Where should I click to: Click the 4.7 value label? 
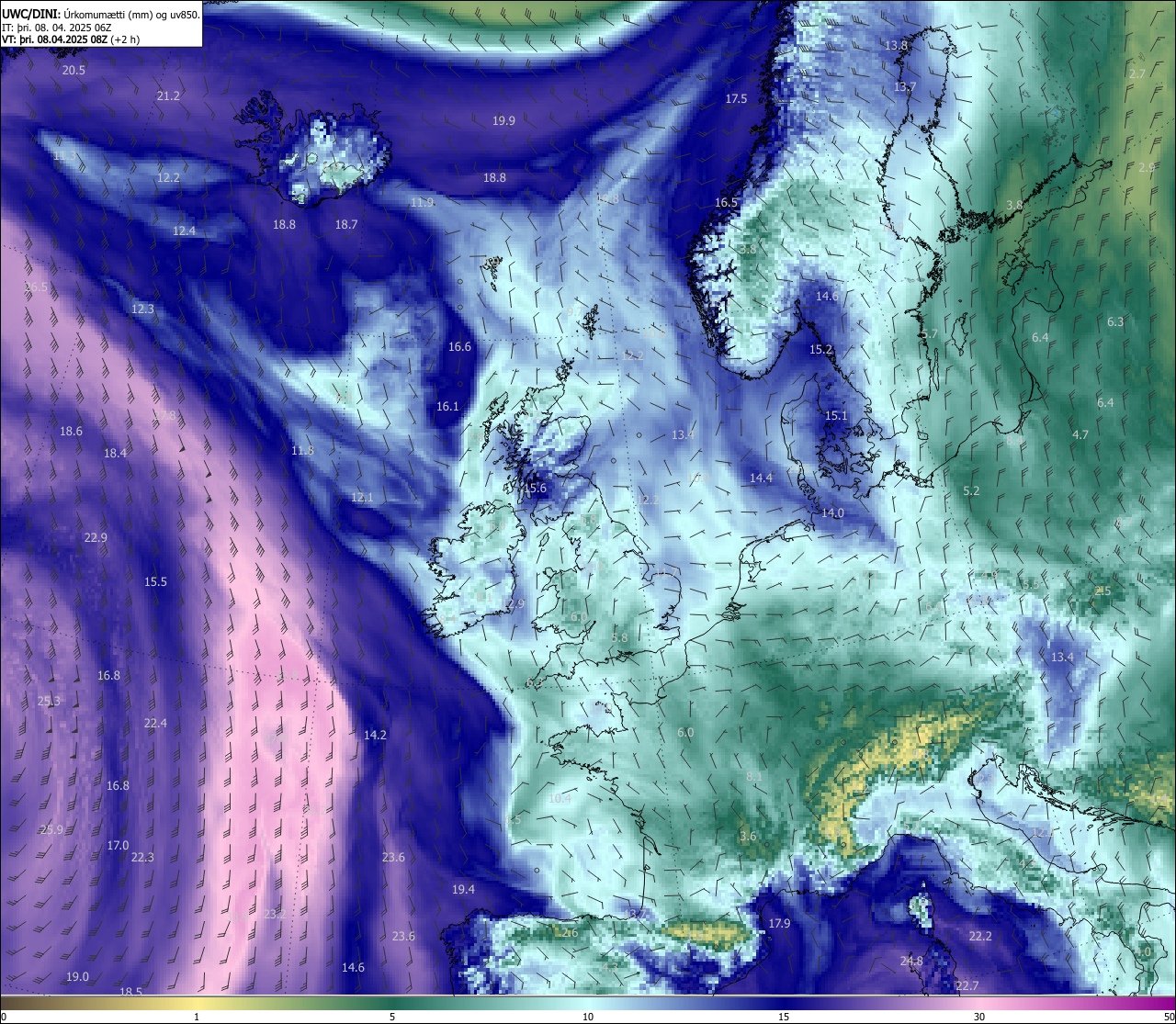click(x=1080, y=434)
